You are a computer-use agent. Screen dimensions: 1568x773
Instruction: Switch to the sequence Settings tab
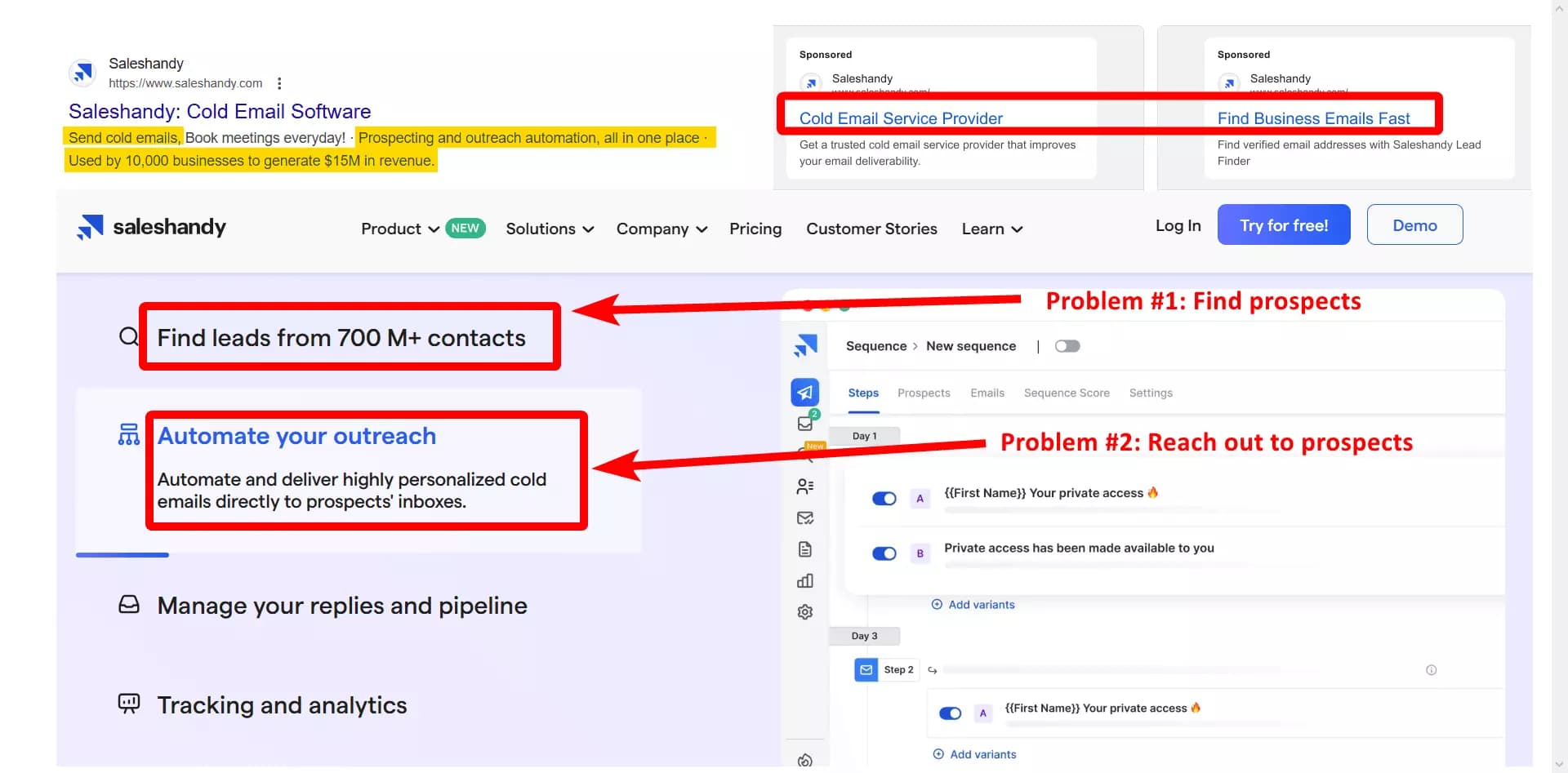(1151, 393)
